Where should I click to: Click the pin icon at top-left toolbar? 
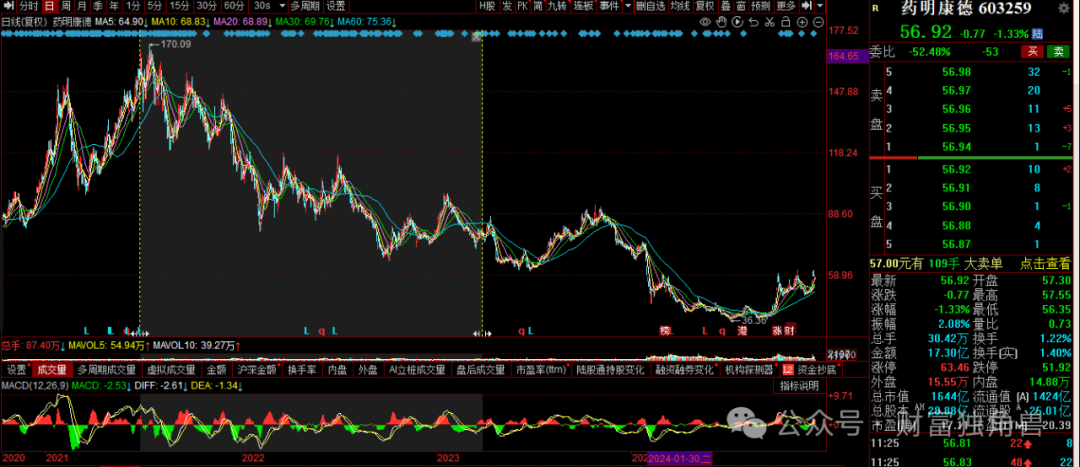tap(8, 6)
